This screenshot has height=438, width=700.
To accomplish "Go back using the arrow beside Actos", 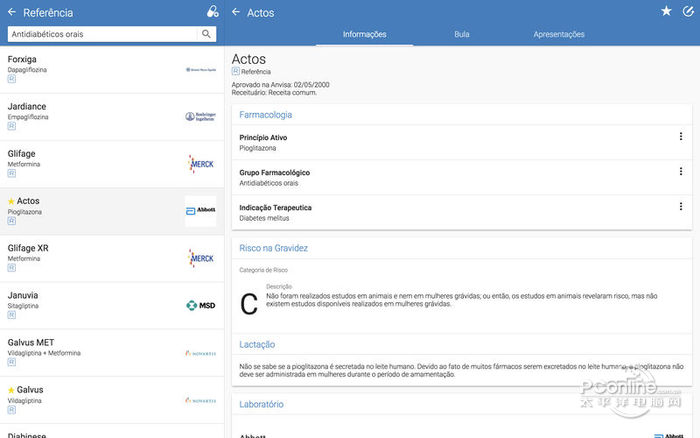I will pyautogui.click(x=236, y=12).
